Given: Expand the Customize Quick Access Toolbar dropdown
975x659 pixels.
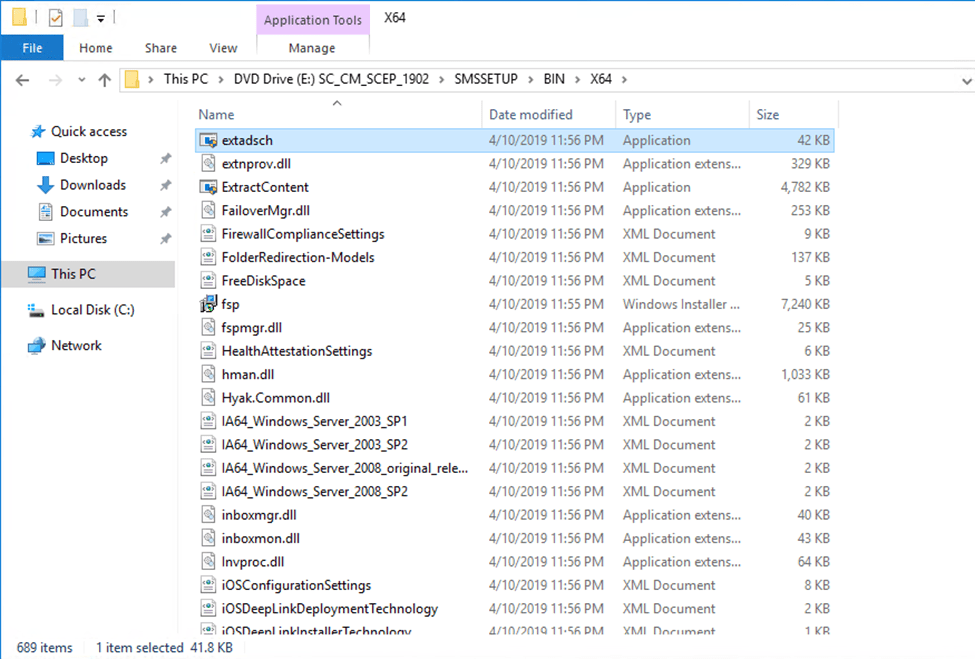Looking at the screenshot, I should [x=101, y=18].
